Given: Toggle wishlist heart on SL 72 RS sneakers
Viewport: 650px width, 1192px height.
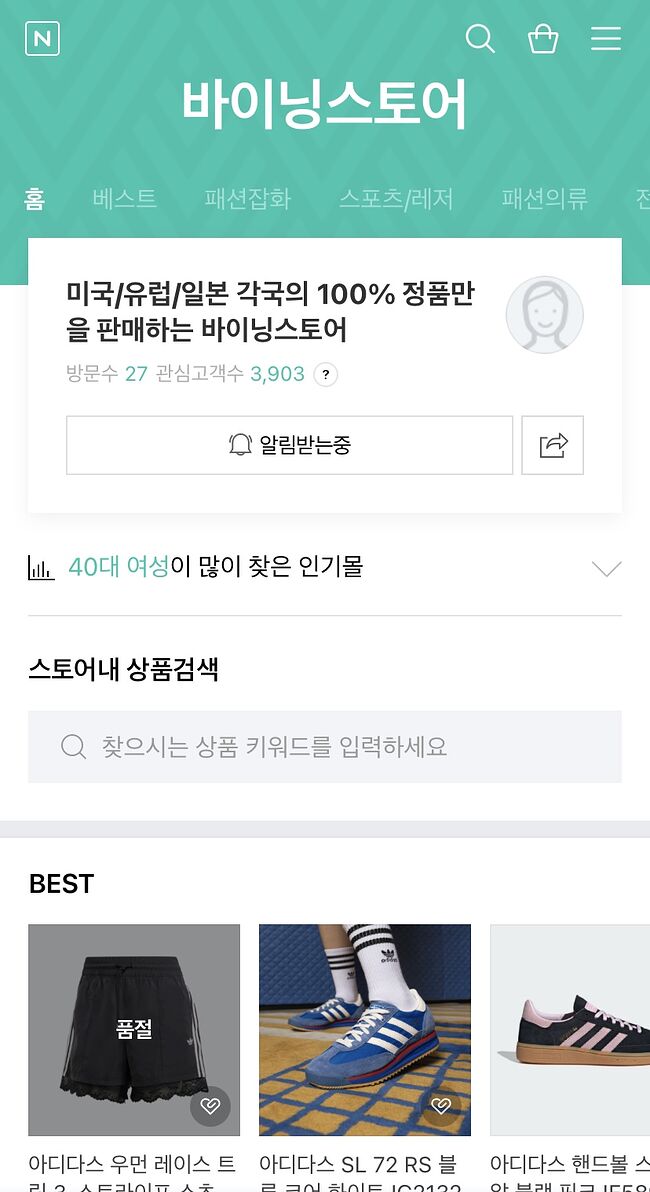Looking at the screenshot, I should tap(441, 1106).
